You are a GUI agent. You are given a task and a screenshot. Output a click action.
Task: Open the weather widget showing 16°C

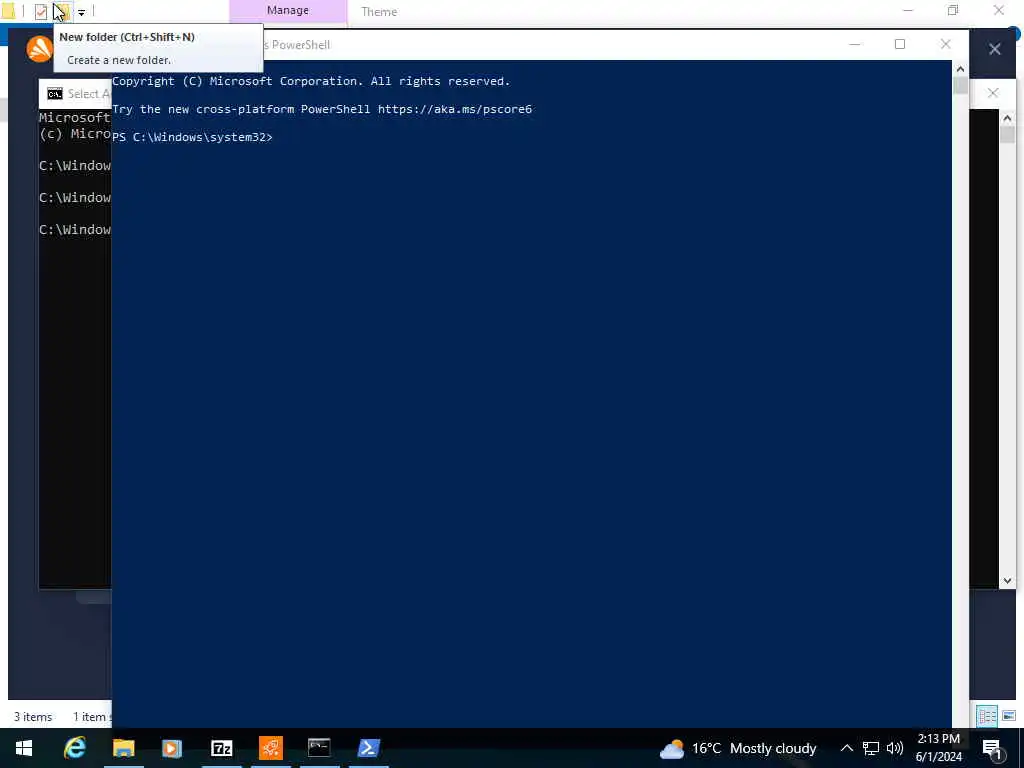point(738,748)
